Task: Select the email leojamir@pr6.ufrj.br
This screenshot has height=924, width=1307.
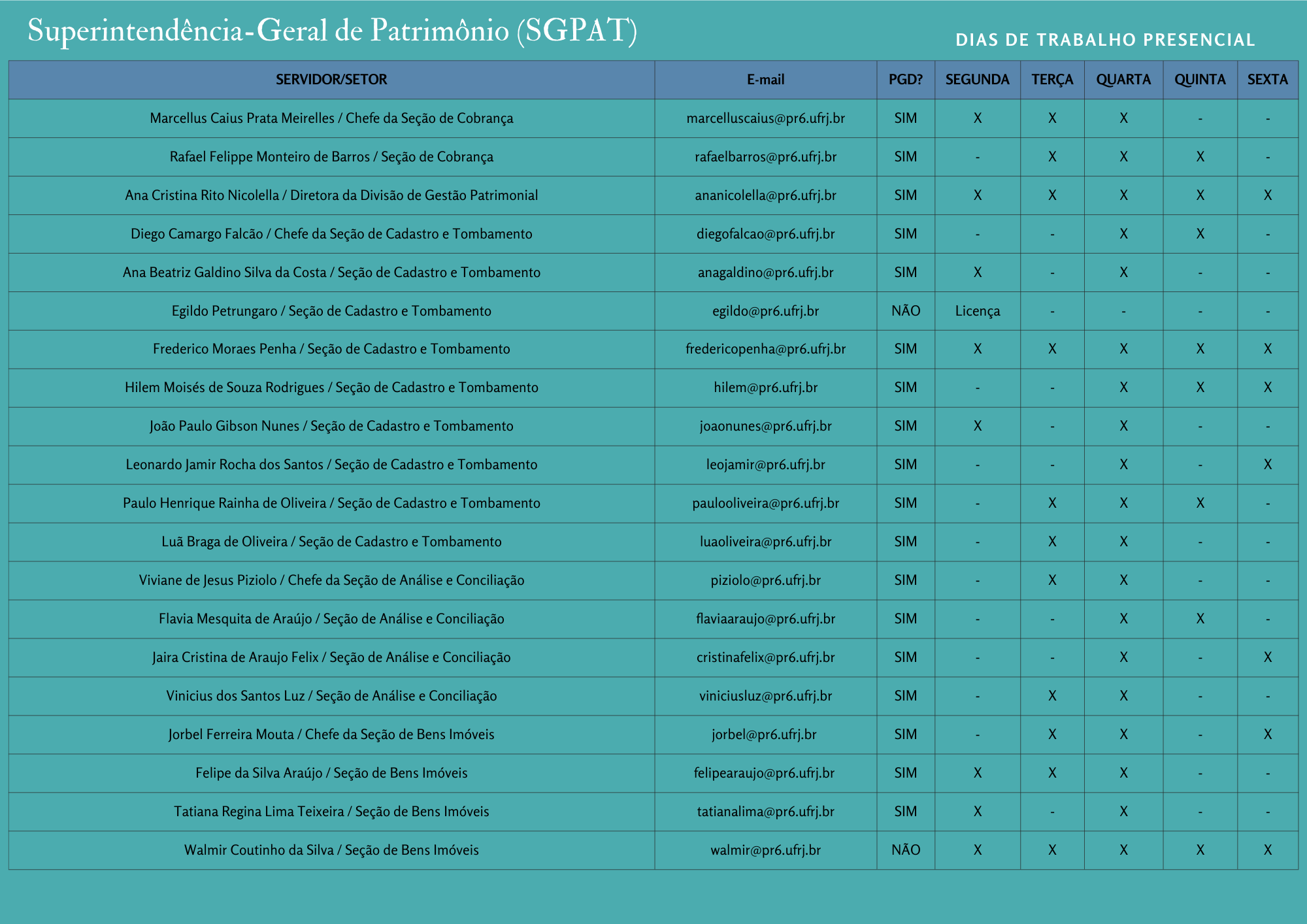Action: pyautogui.click(x=765, y=465)
